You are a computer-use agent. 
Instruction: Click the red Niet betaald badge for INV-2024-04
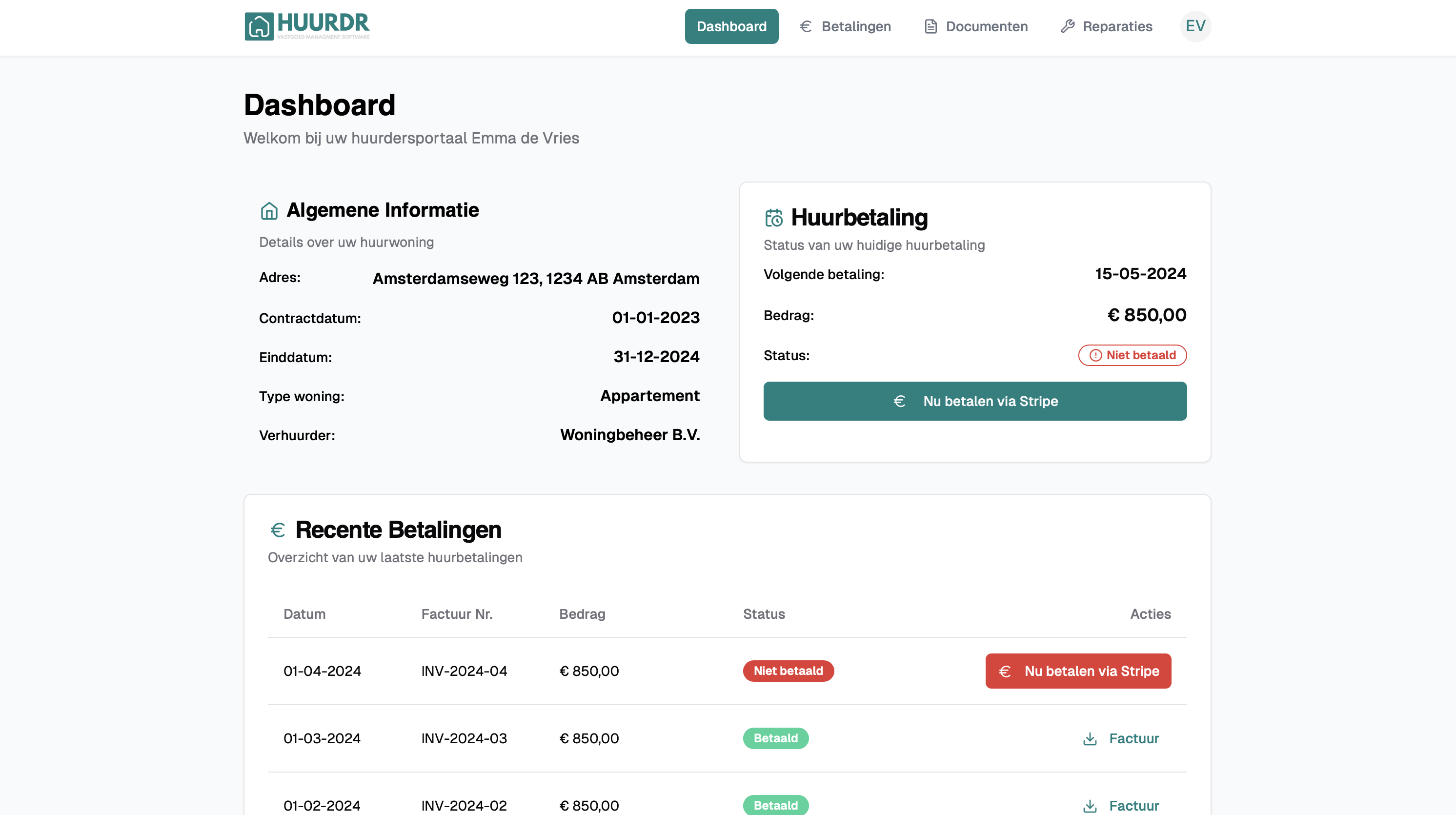[788, 671]
